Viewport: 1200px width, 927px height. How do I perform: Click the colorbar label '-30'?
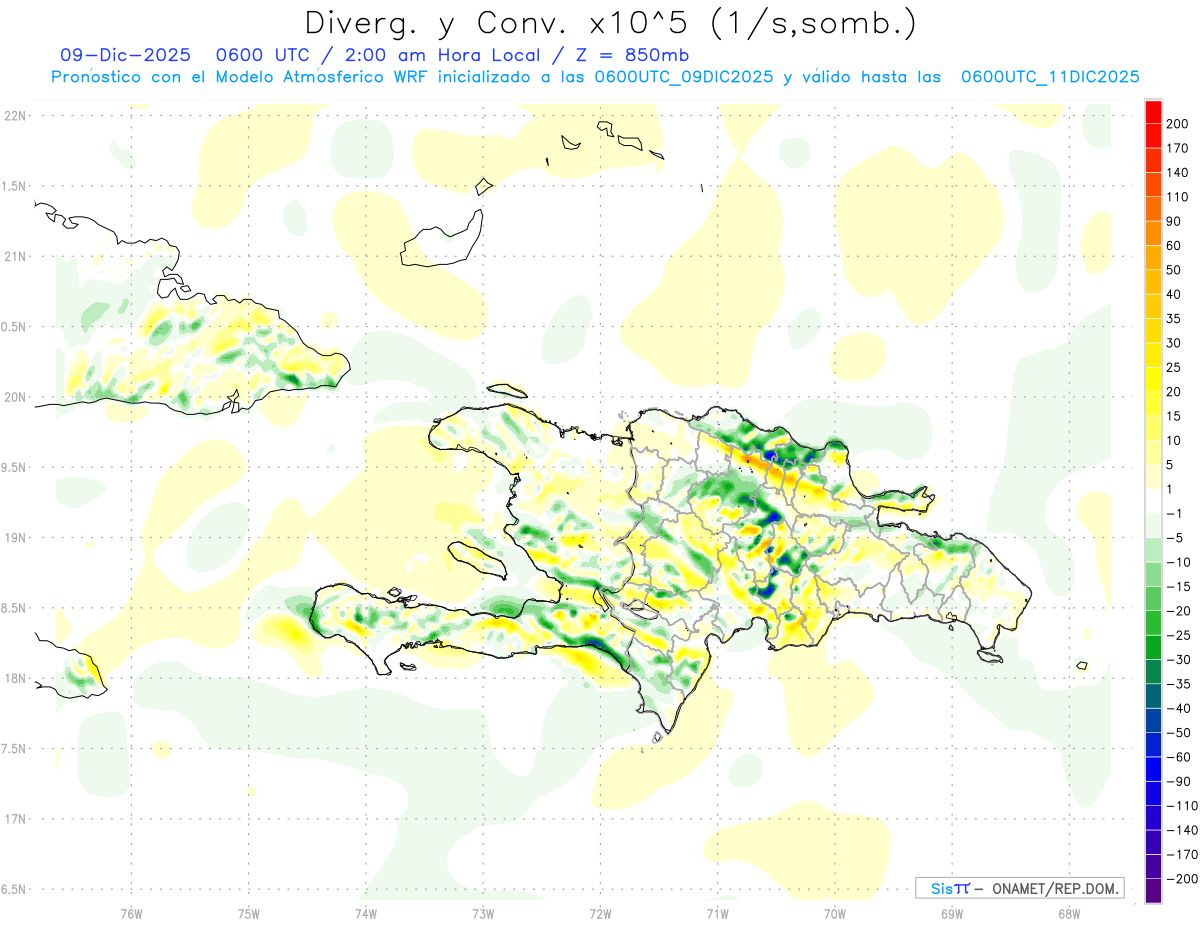pos(1178,660)
